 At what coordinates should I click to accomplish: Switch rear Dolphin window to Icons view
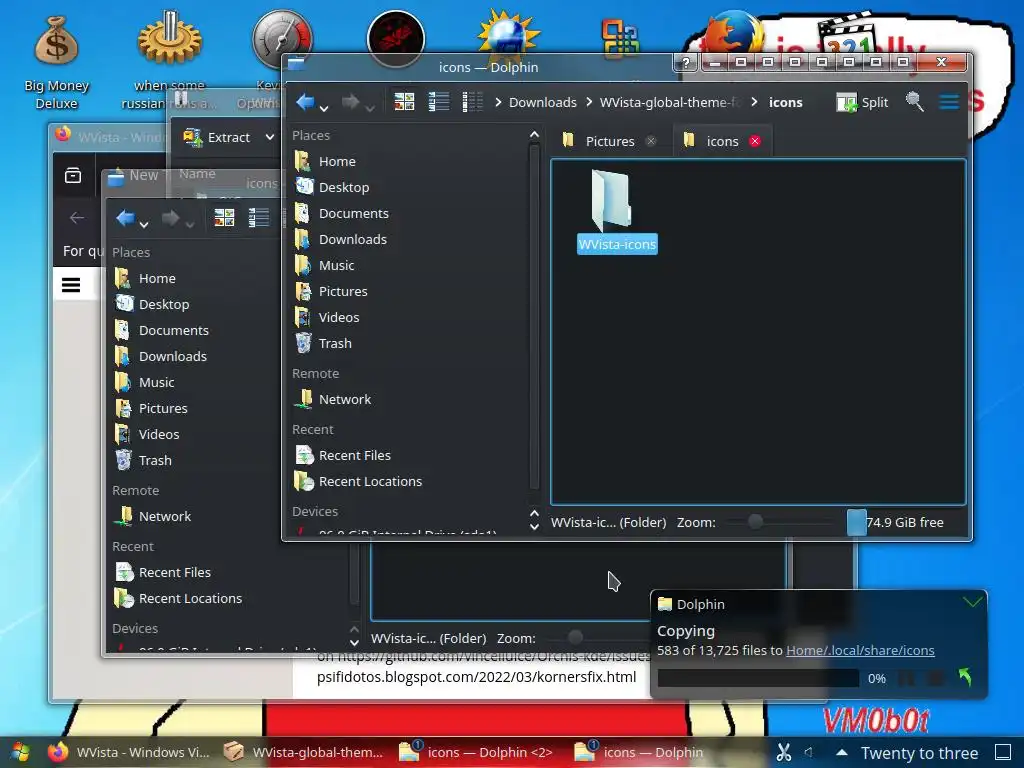[224, 218]
